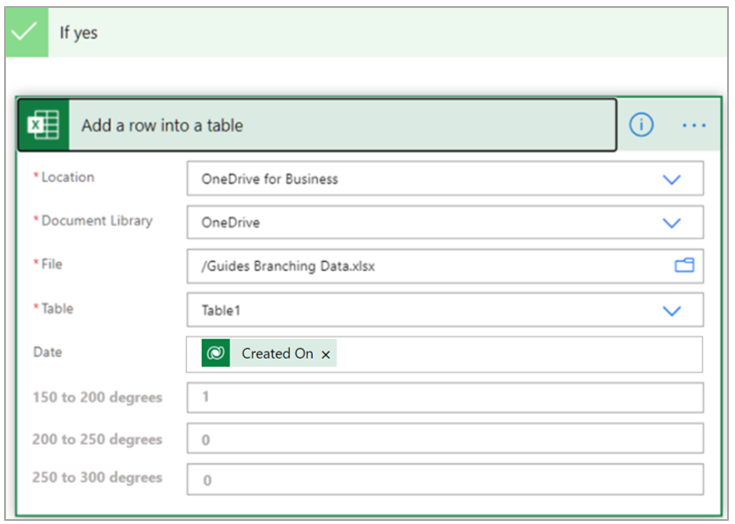
Task: Click the Add a row into a table title
Action: (x=162, y=125)
